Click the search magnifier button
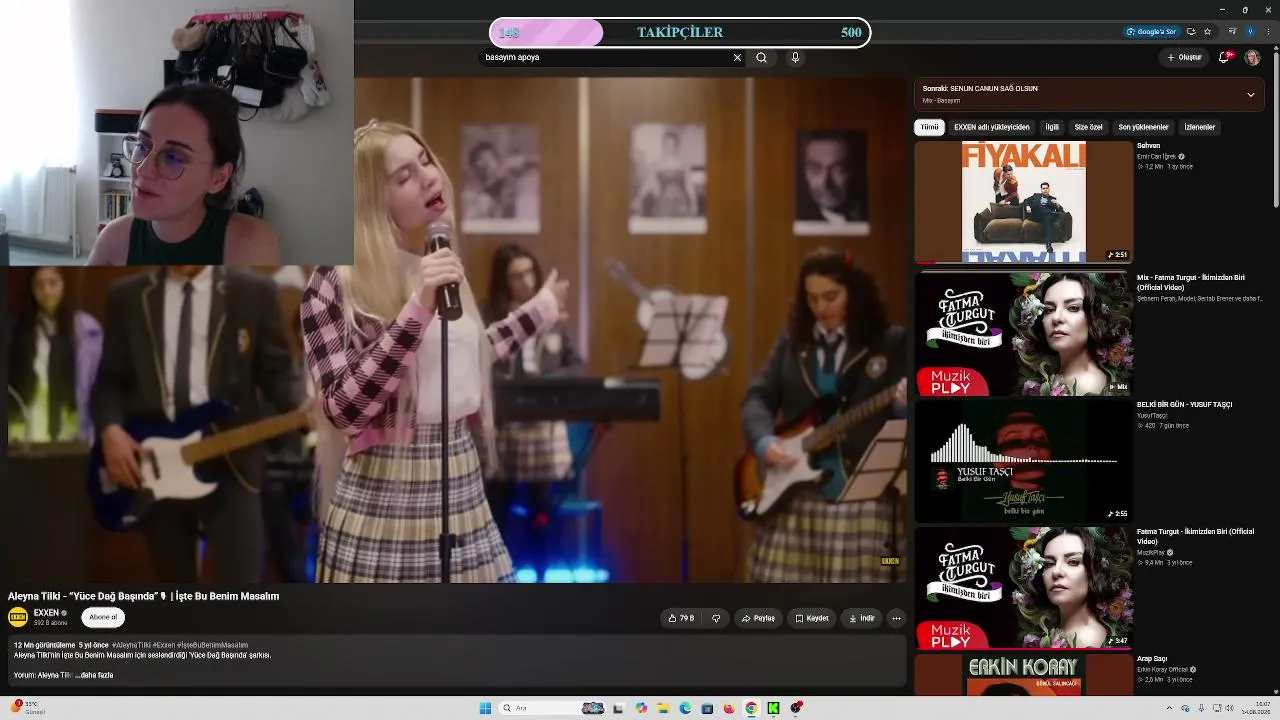Image resolution: width=1280 pixels, height=720 pixels. point(761,58)
